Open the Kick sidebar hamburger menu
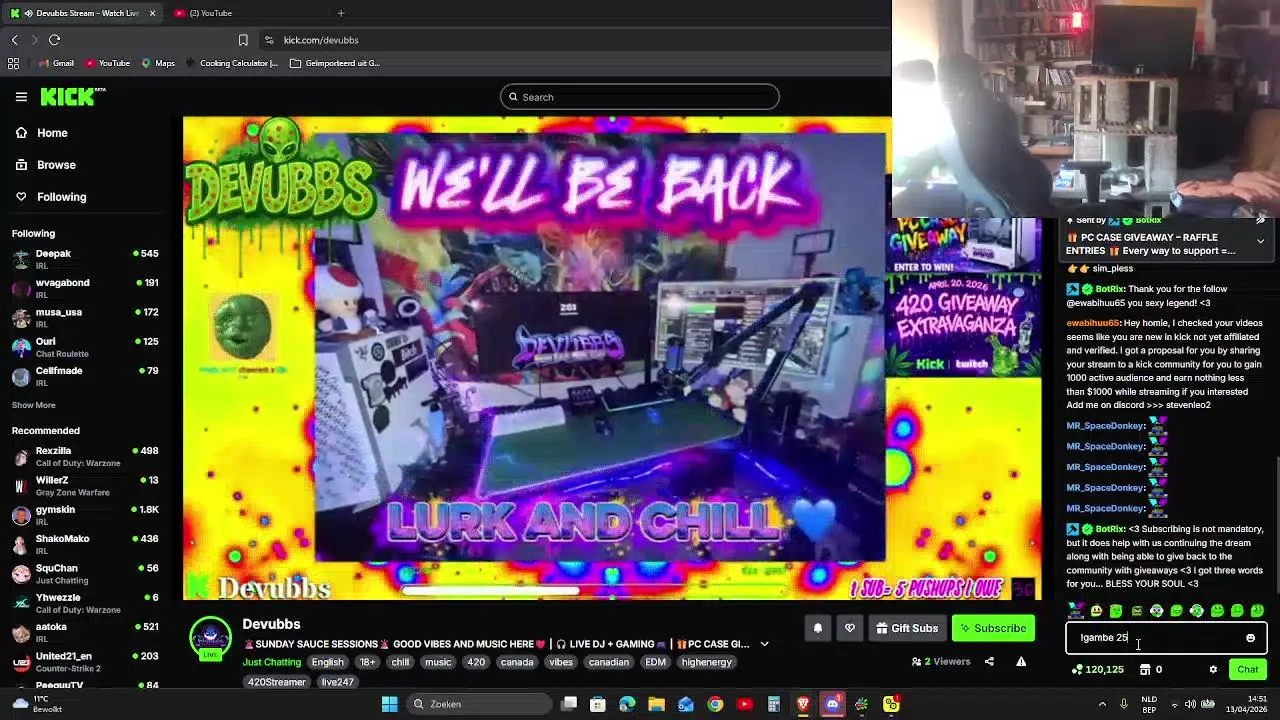The width and height of the screenshot is (1280, 720). point(21,97)
